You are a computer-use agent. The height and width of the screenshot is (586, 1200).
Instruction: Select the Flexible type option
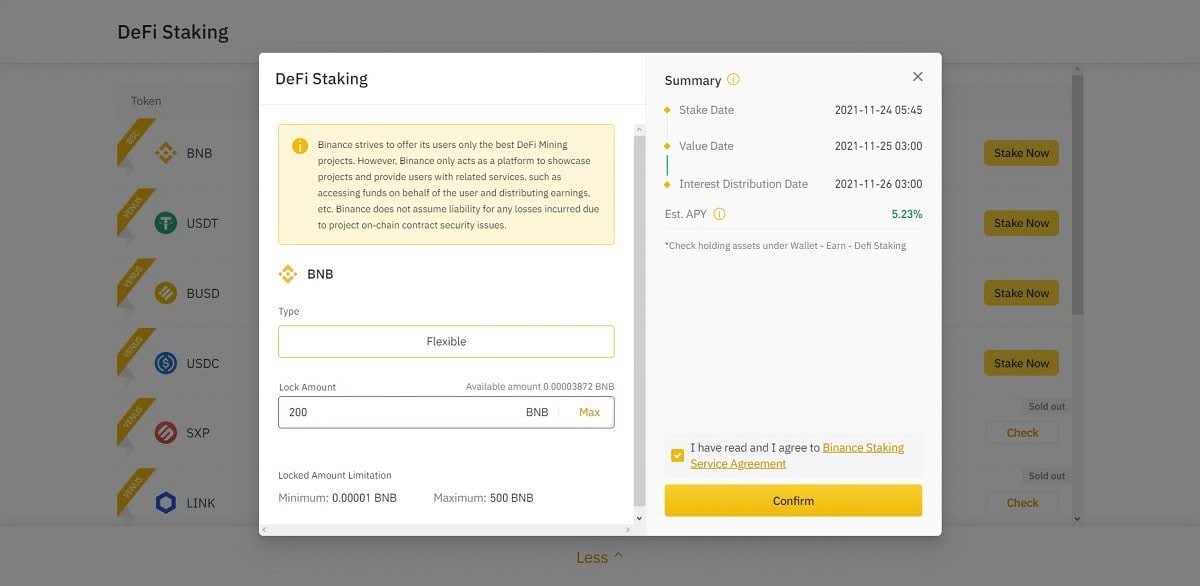[446, 342]
